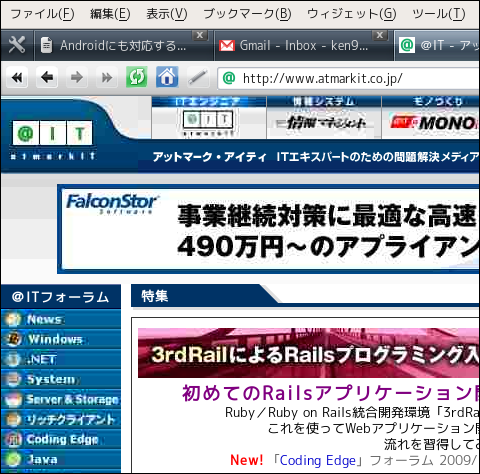Open the .NET forum link

tap(41, 359)
